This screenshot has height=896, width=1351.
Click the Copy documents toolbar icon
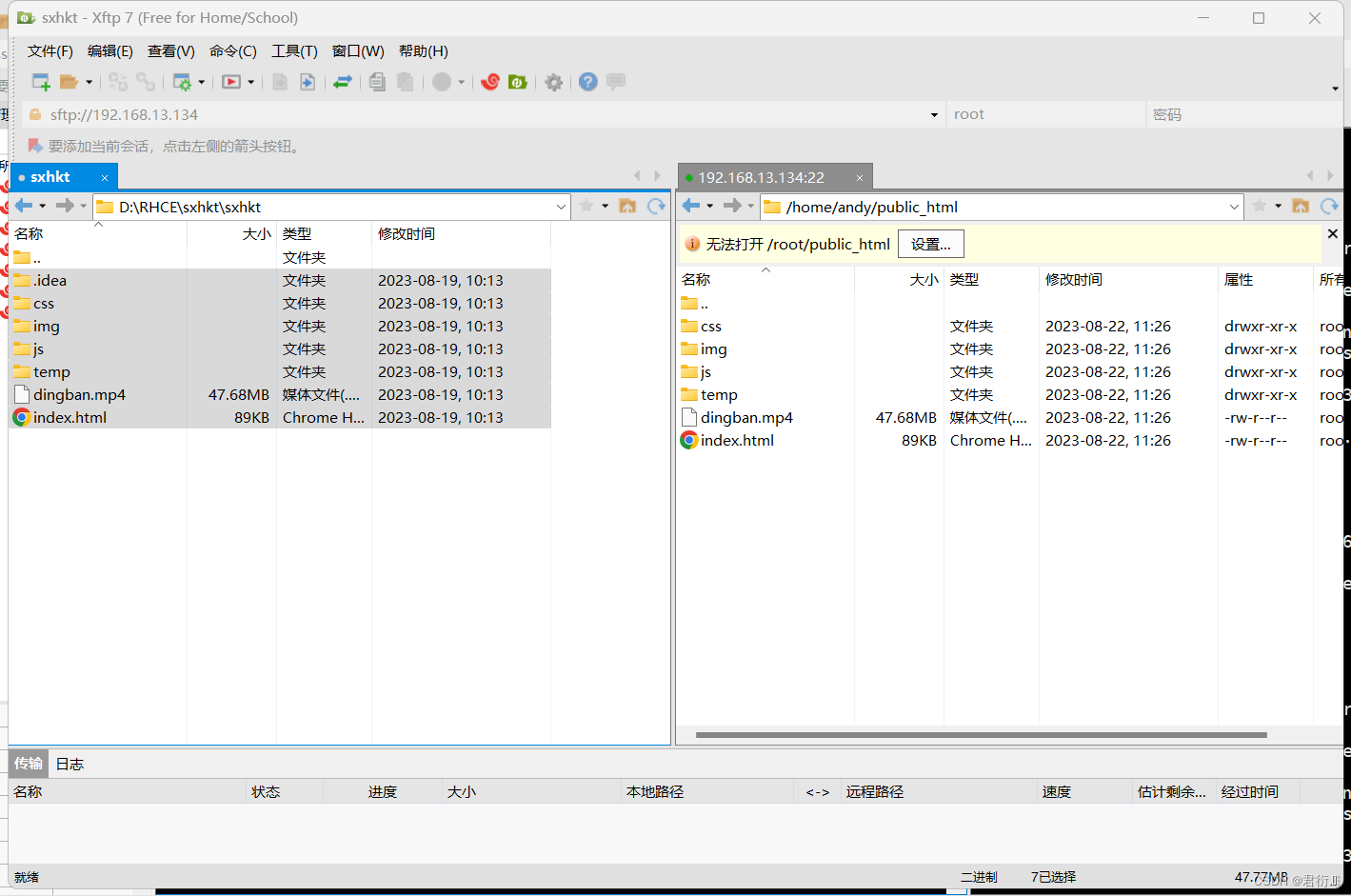tap(377, 82)
